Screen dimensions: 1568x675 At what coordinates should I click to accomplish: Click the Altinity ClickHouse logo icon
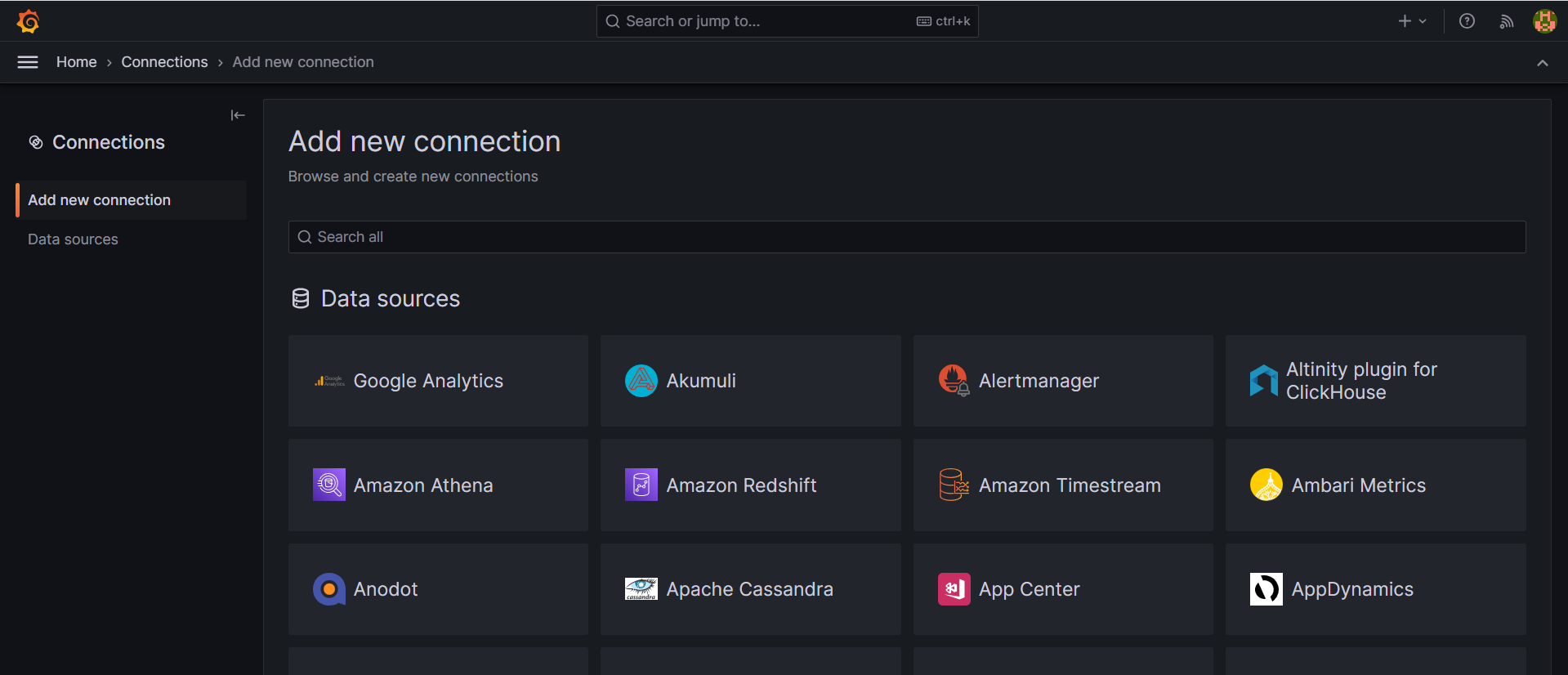click(1263, 381)
